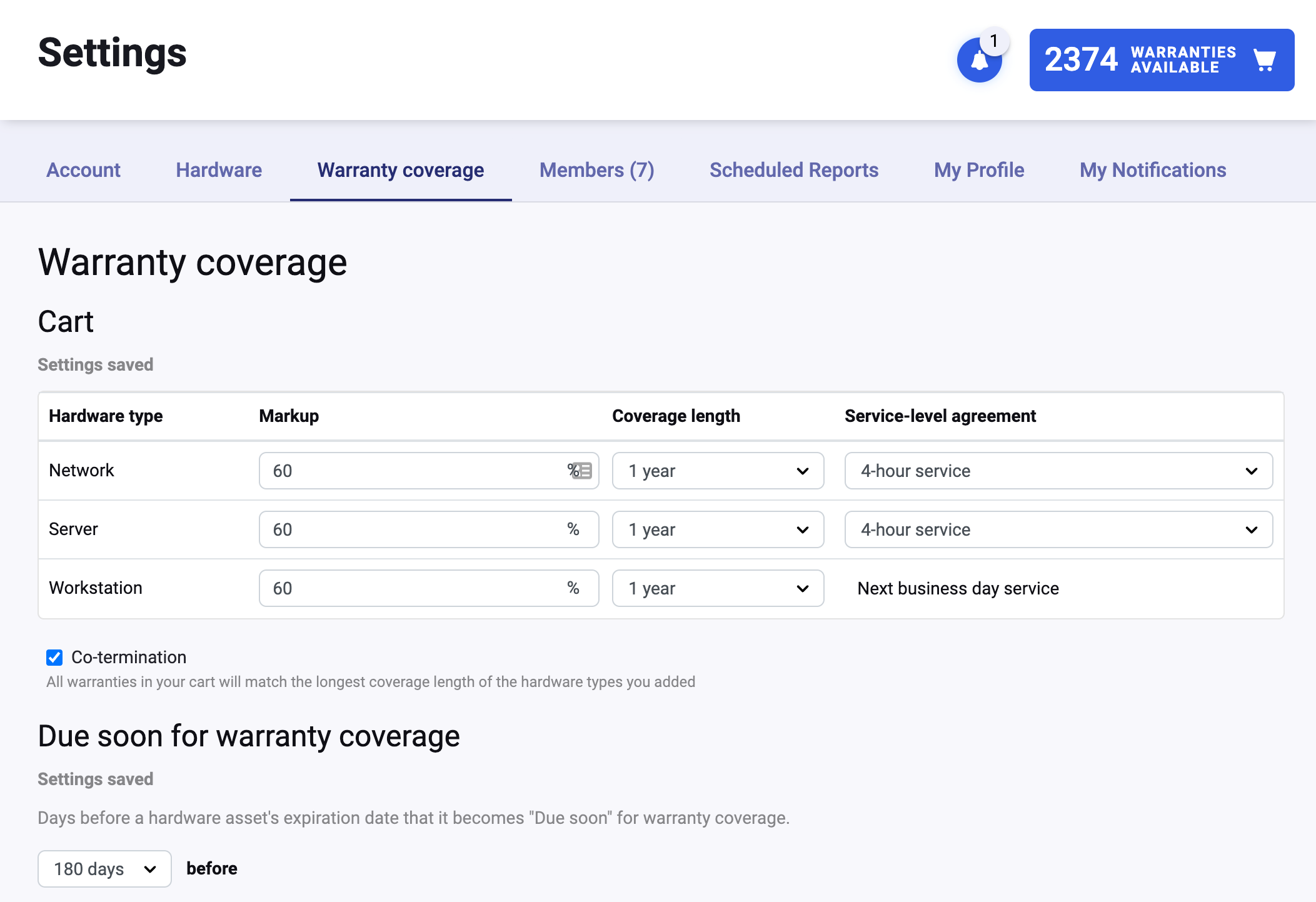Open the My Profile tab
The height and width of the screenshot is (902, 1316).
[979, 170]
